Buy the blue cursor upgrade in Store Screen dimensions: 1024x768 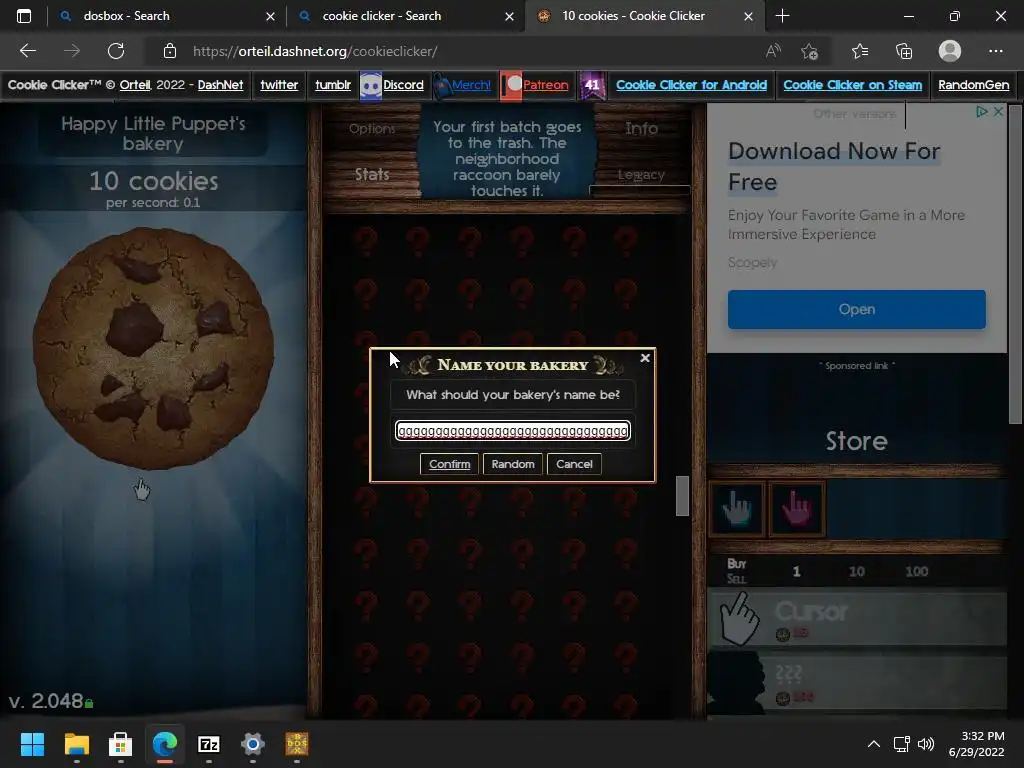point(737,509)
